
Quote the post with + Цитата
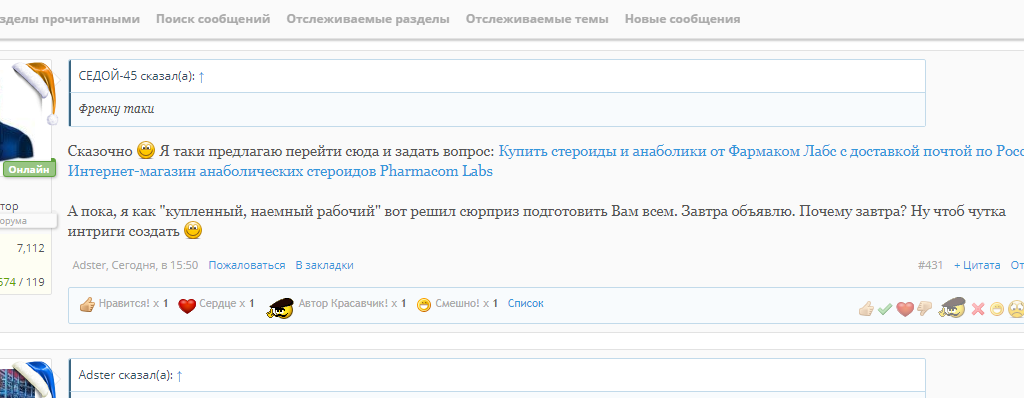[977, 265]
